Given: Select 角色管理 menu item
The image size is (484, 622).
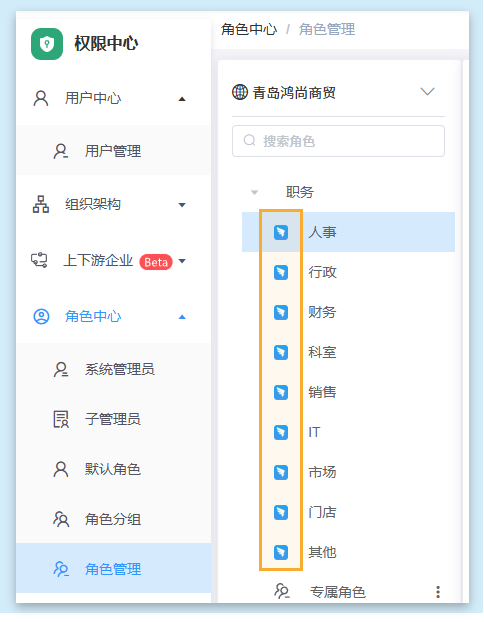Looking at the screenshot, I should [x=113, y=568].
